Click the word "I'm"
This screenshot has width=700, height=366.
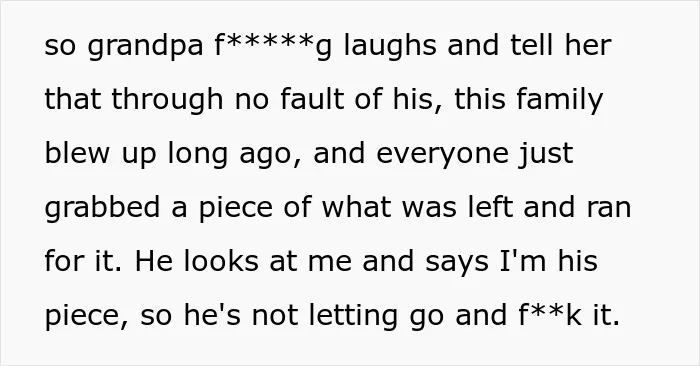click(523, 261)
